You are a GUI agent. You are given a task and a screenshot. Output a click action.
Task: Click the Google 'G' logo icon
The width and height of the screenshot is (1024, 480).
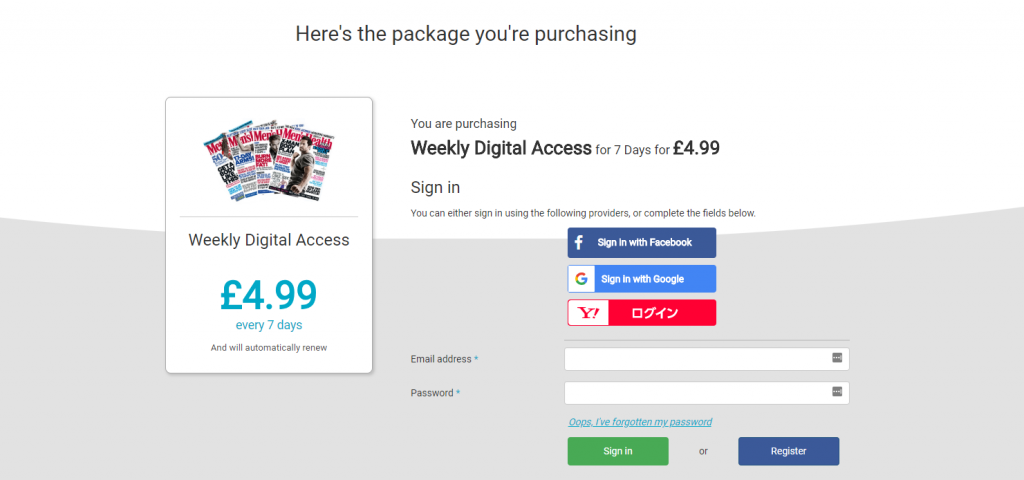[x=581, y=279]
